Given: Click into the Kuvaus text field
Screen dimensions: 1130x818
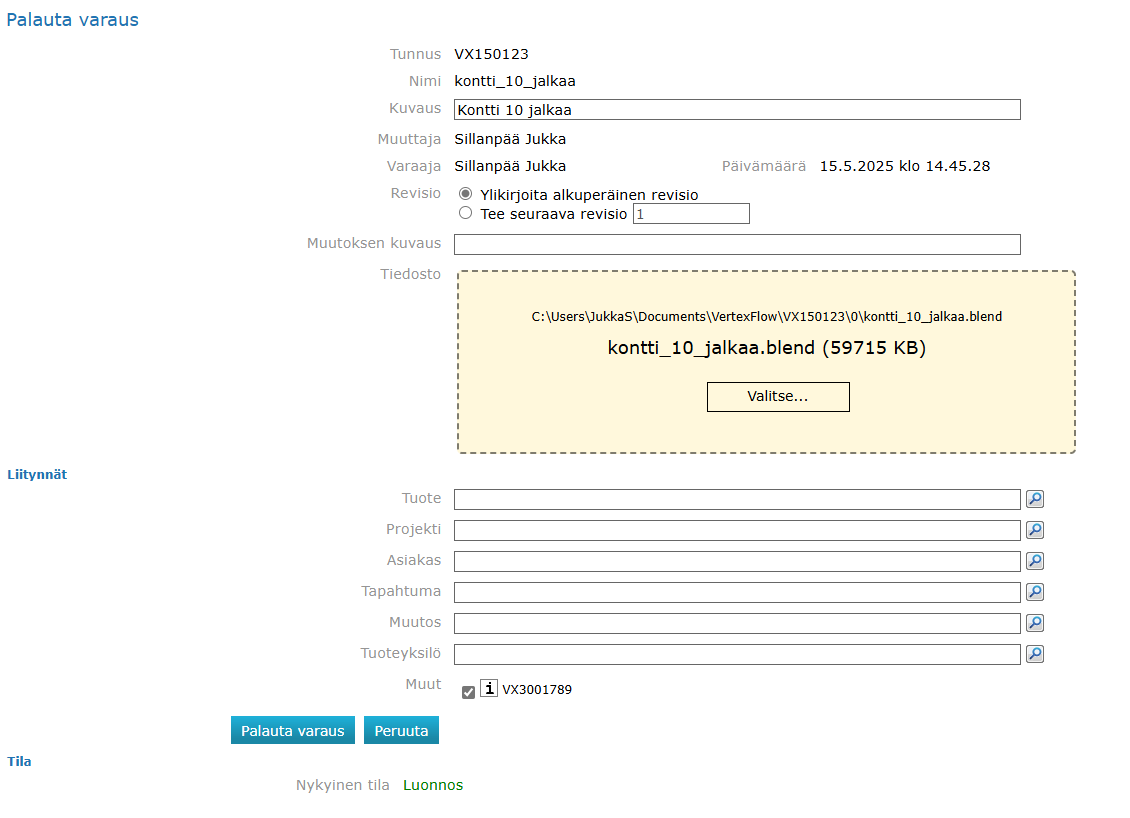Looking at the screenshot, I should point(737,110).
